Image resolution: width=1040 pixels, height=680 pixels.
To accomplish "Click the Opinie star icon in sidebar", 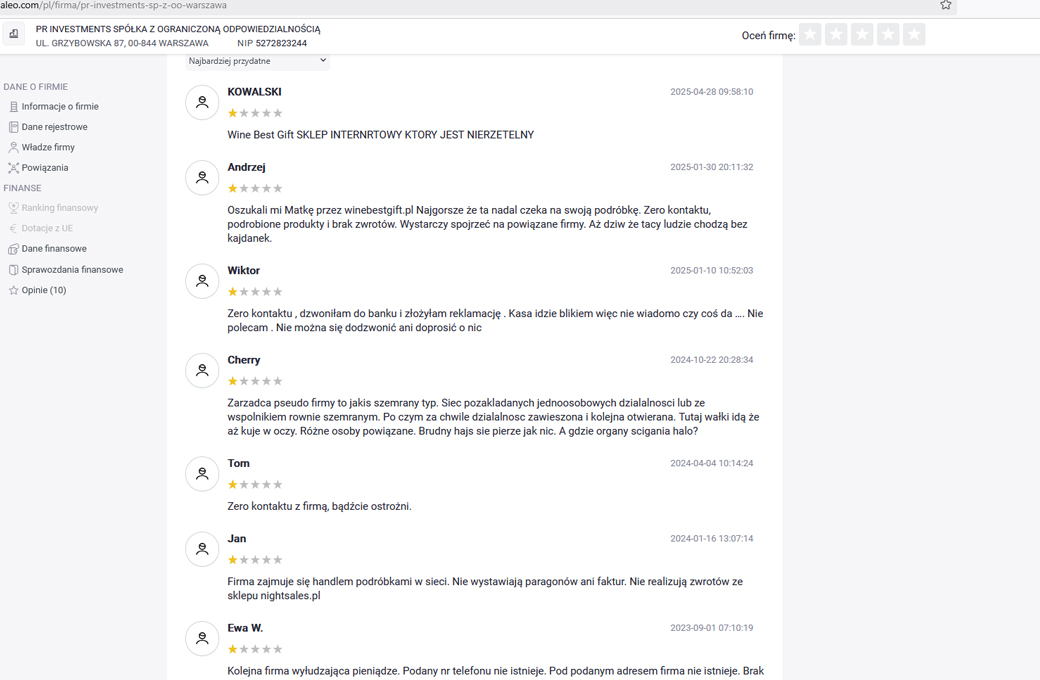I will 13,291.
